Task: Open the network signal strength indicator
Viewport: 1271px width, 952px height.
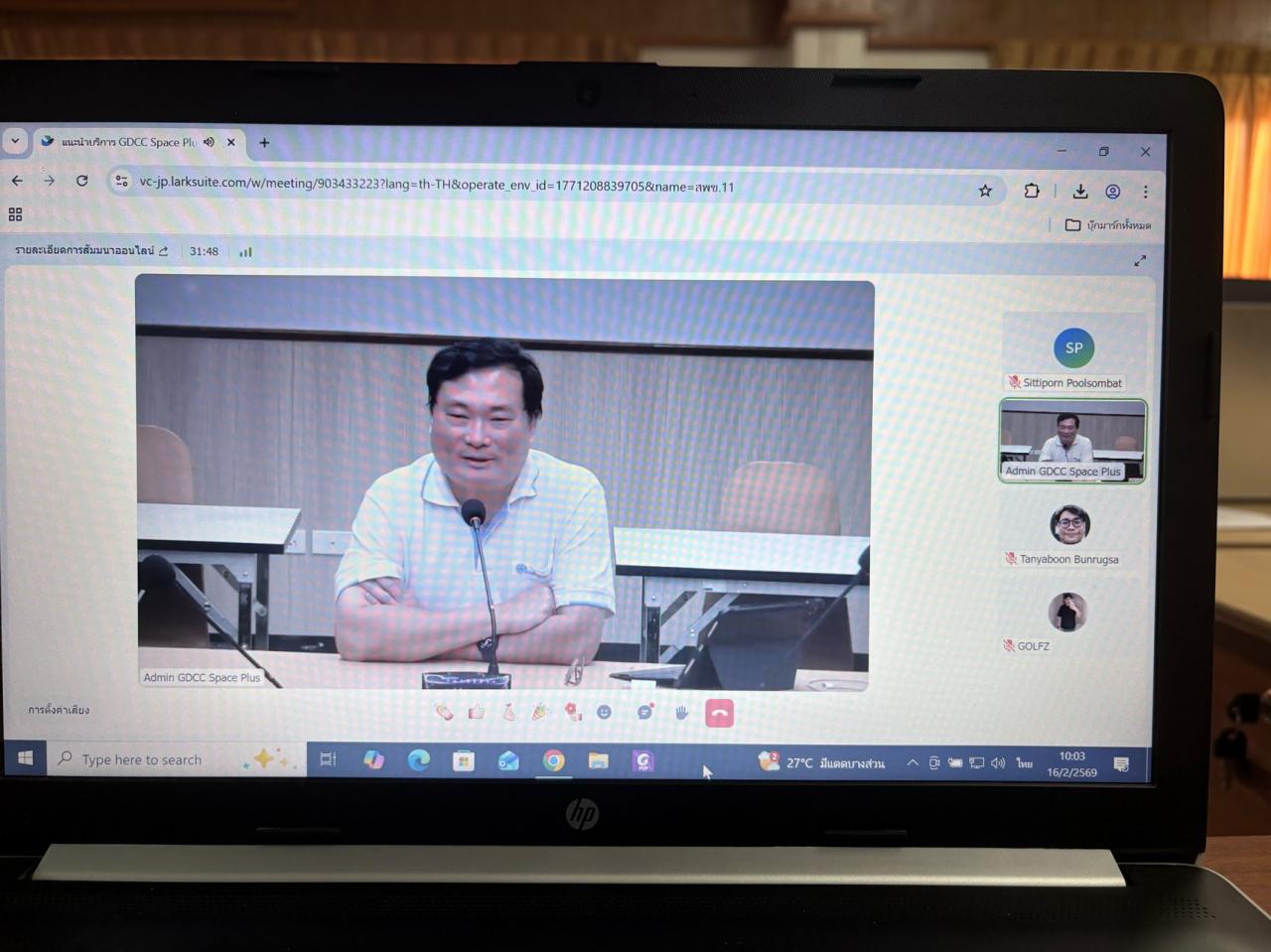Action: point(245,252)
